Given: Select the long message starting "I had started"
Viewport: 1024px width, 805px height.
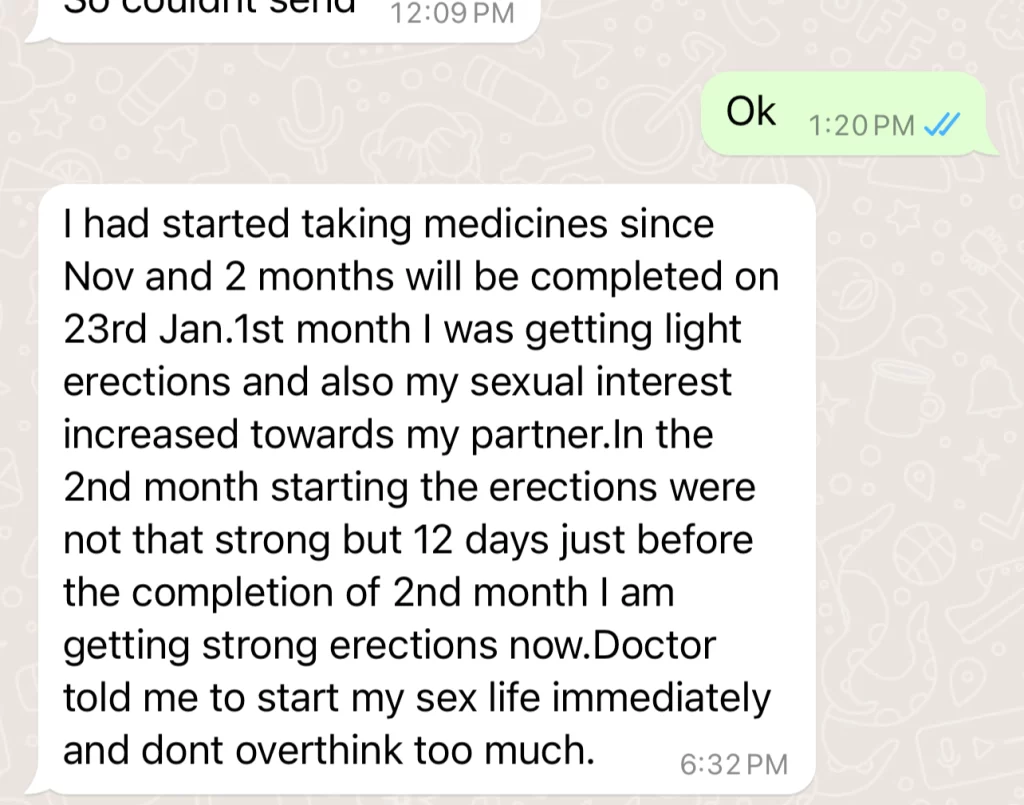Looking at the screenshot, I should [427, 488].
